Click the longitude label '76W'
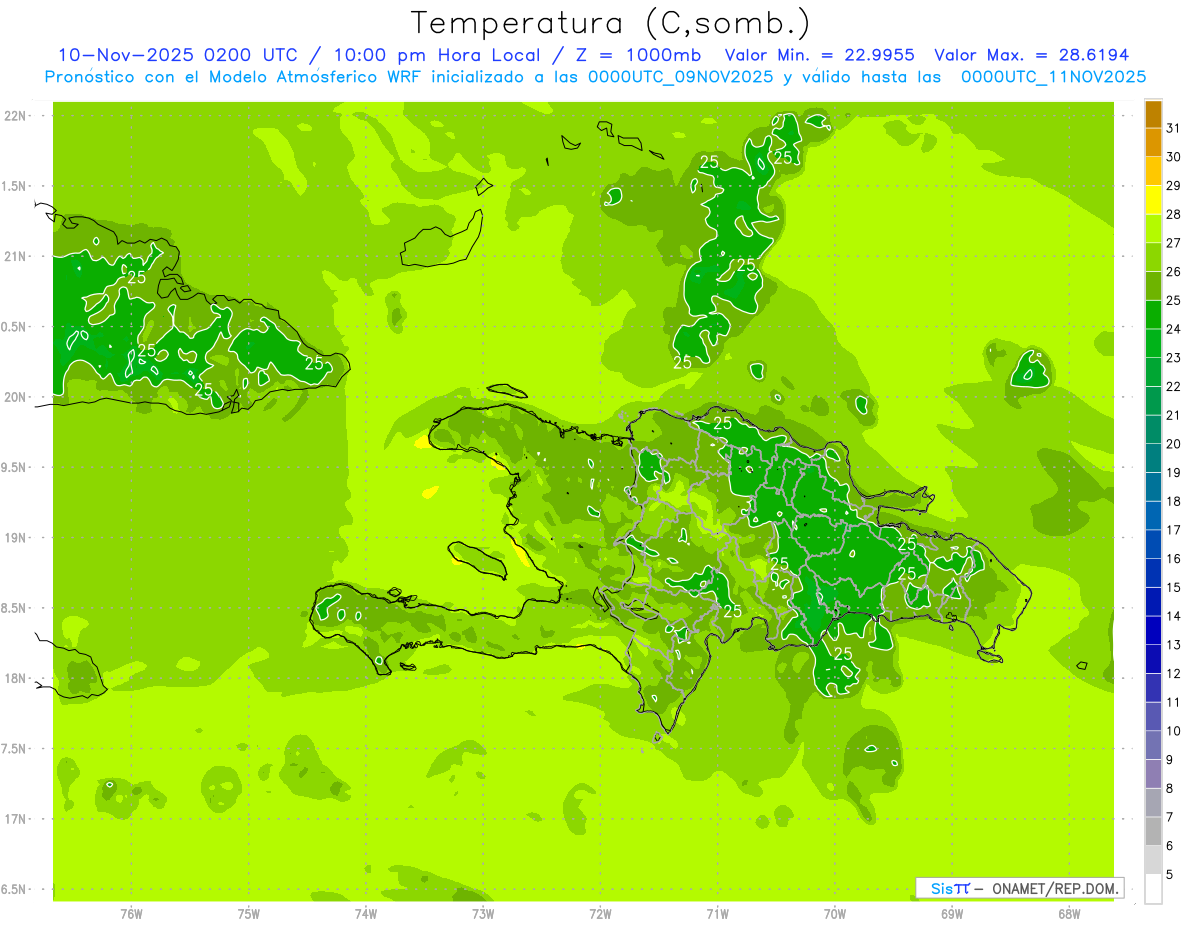This screenshot has height=927, width=1200. (131, 913)
